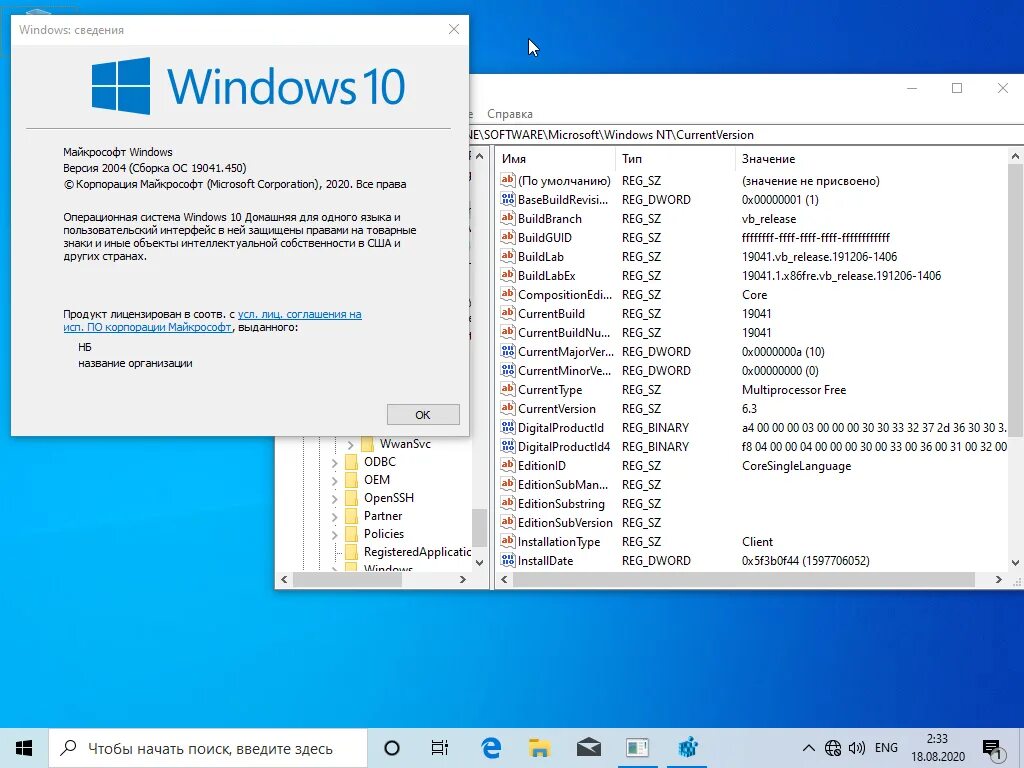The height and width of the screenshot is (768, 1024).
Task: Open volume speaker icon in tray
Action: click(x=856, y=748)
